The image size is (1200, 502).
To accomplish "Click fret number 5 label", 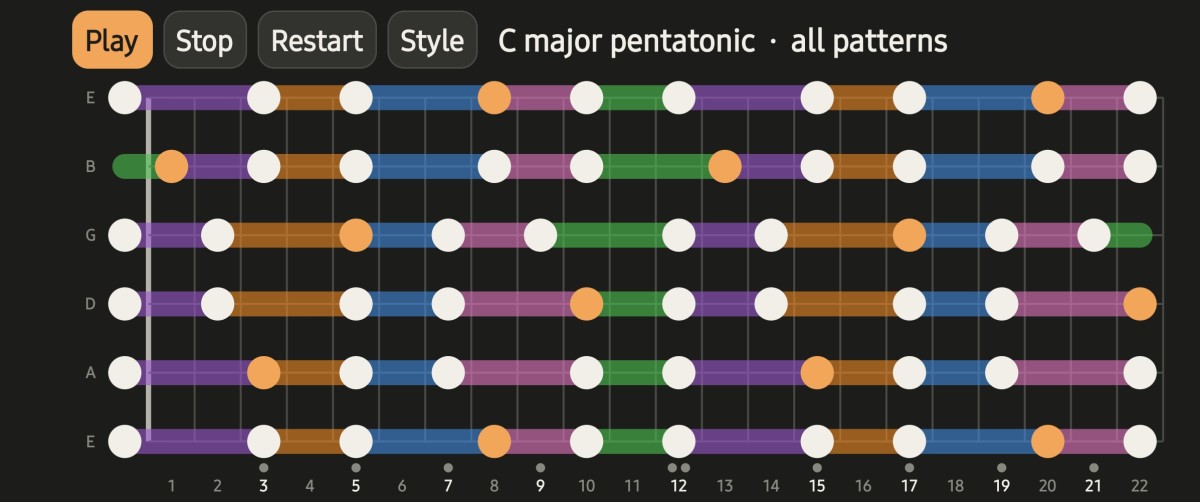I will pos(355,485).
